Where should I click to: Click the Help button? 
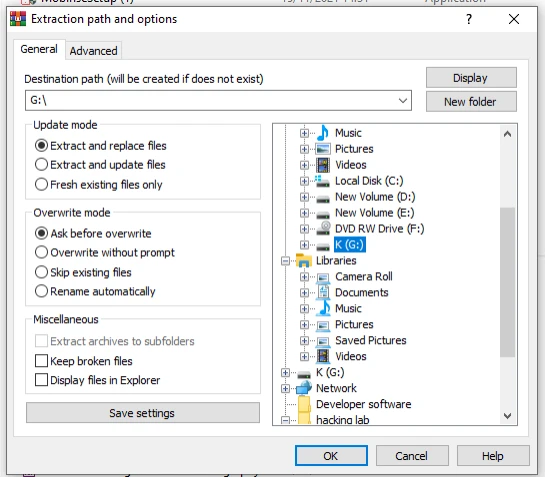pyautogui.click(x=493, y=455)
